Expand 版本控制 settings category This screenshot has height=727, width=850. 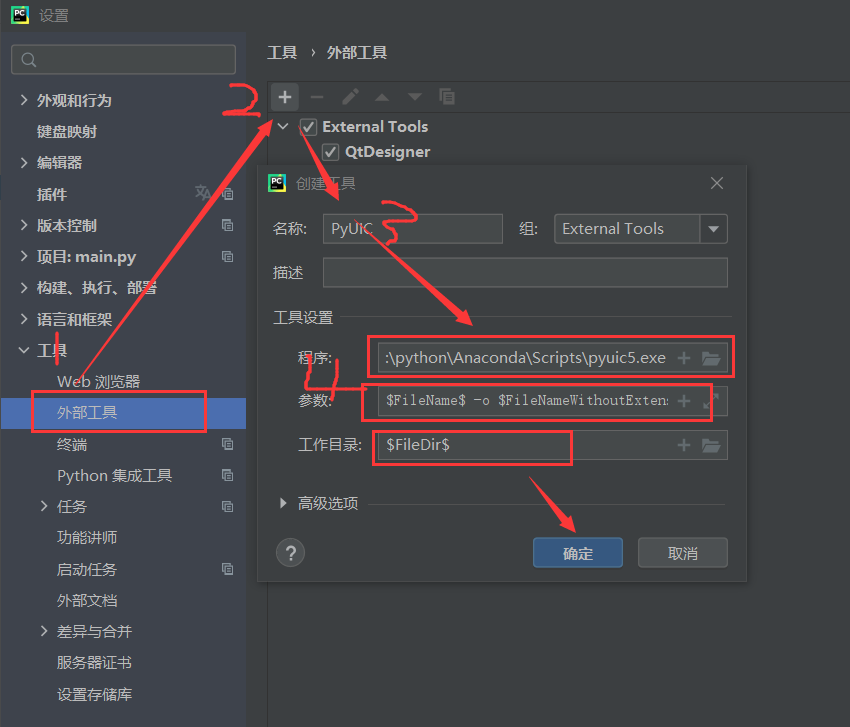(x=23, y=225)
